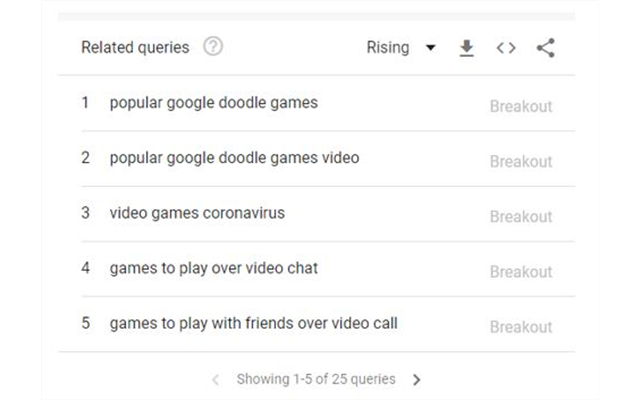Click the "Related queries" card title
The height and width of the screenshot is (400, 640).
click(x=135, y=48)
